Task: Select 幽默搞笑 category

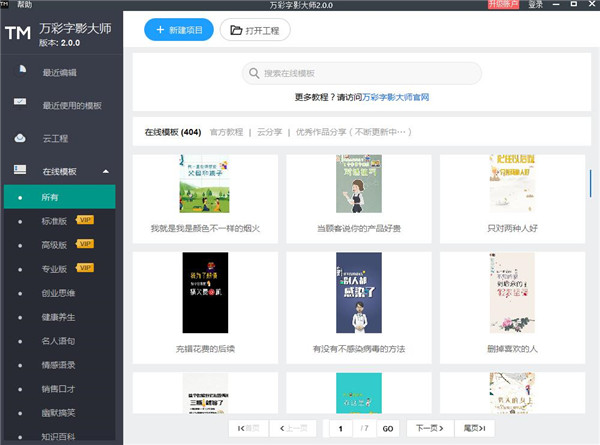Action: (58, 413)
